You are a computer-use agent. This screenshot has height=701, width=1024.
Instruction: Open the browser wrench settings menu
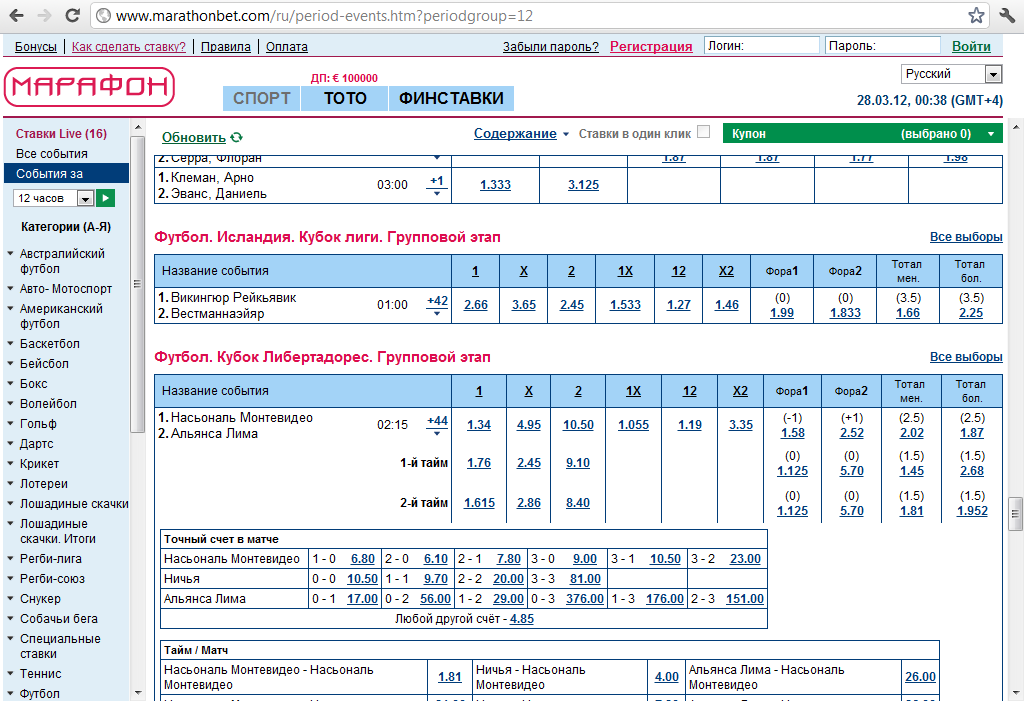[1007, 16]
